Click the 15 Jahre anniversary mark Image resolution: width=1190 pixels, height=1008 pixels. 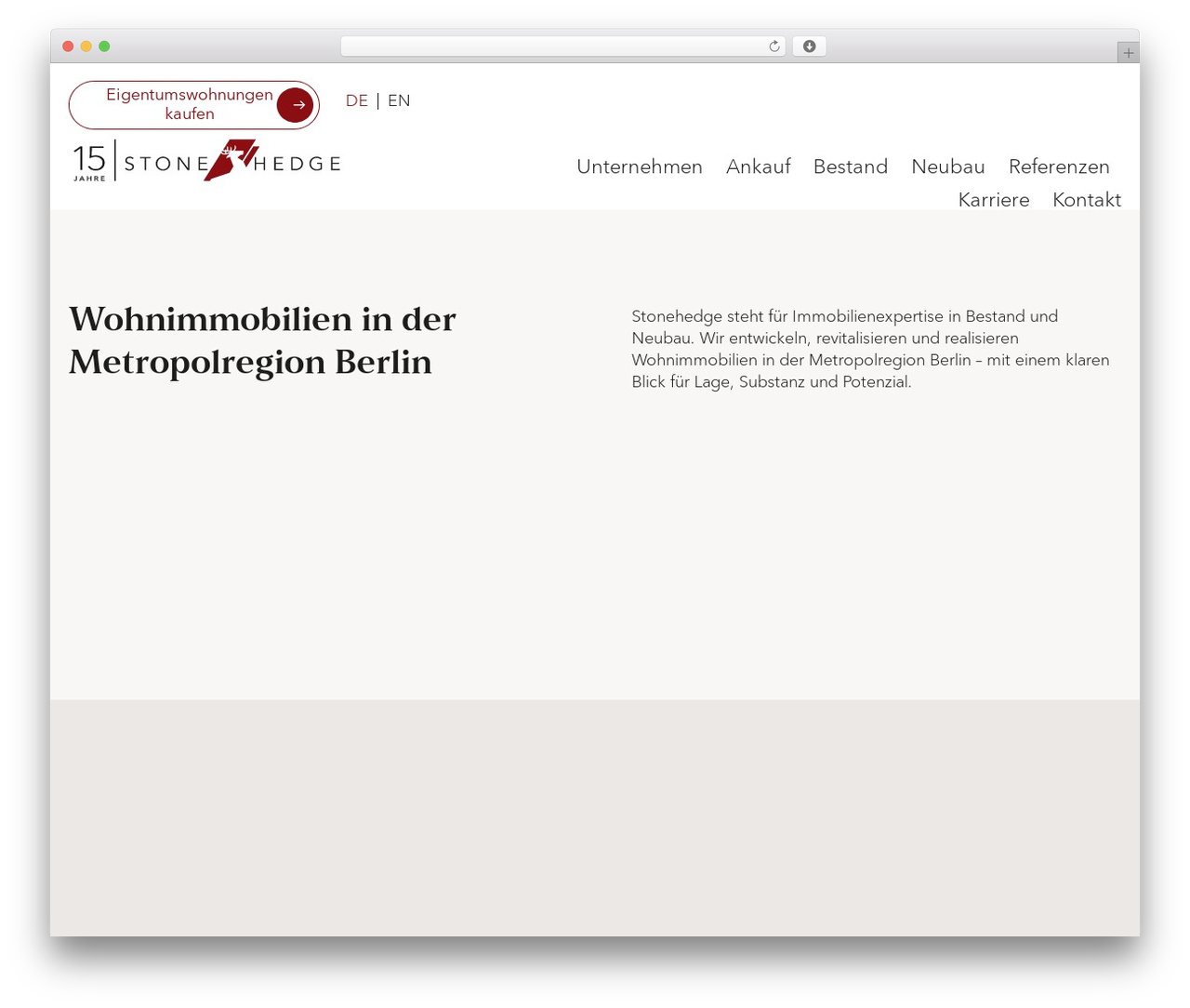coord(90,162)
